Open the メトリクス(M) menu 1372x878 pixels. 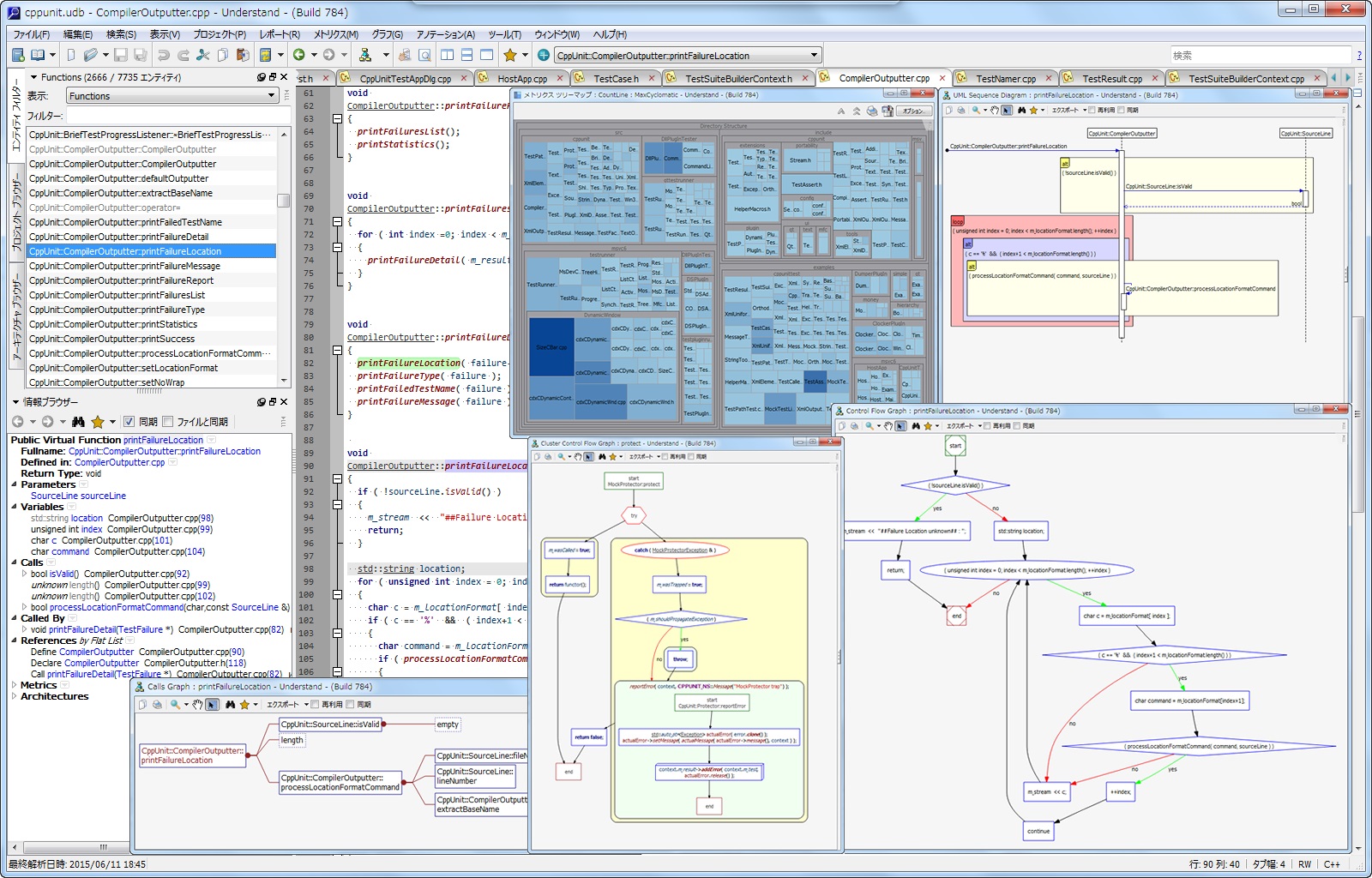[x=335, y=34]
